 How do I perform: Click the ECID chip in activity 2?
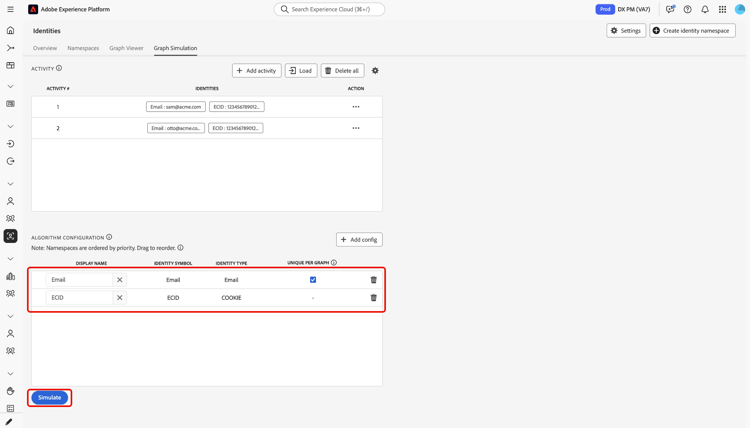236,128
